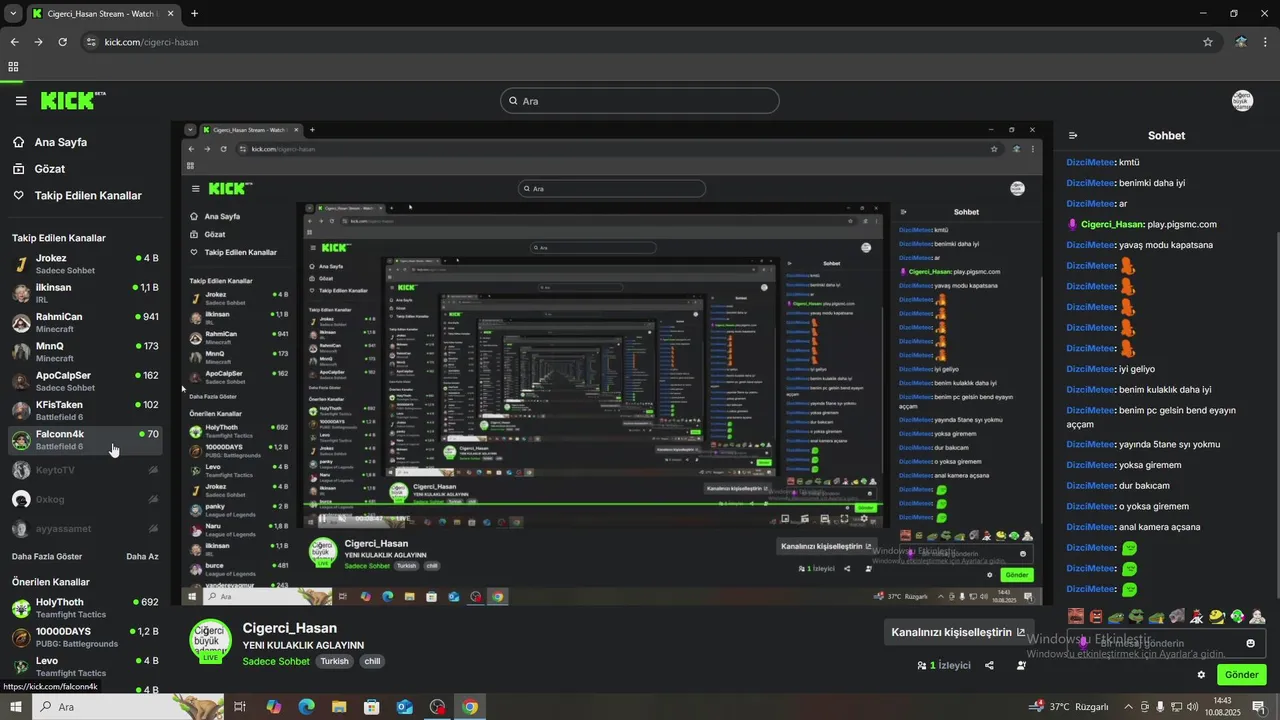Open offline KeytoTV channel
This screenshot has width=1280, height=720.
pos(85,470)
